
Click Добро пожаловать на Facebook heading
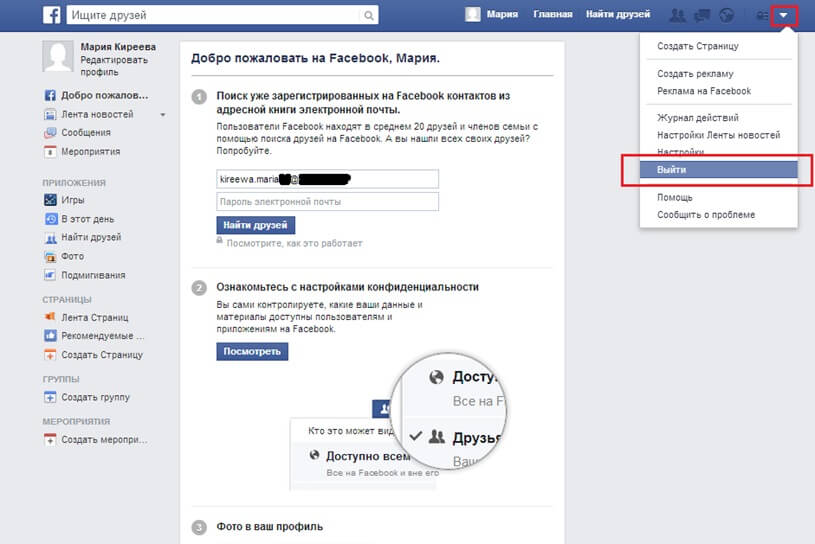click(315, 58)
